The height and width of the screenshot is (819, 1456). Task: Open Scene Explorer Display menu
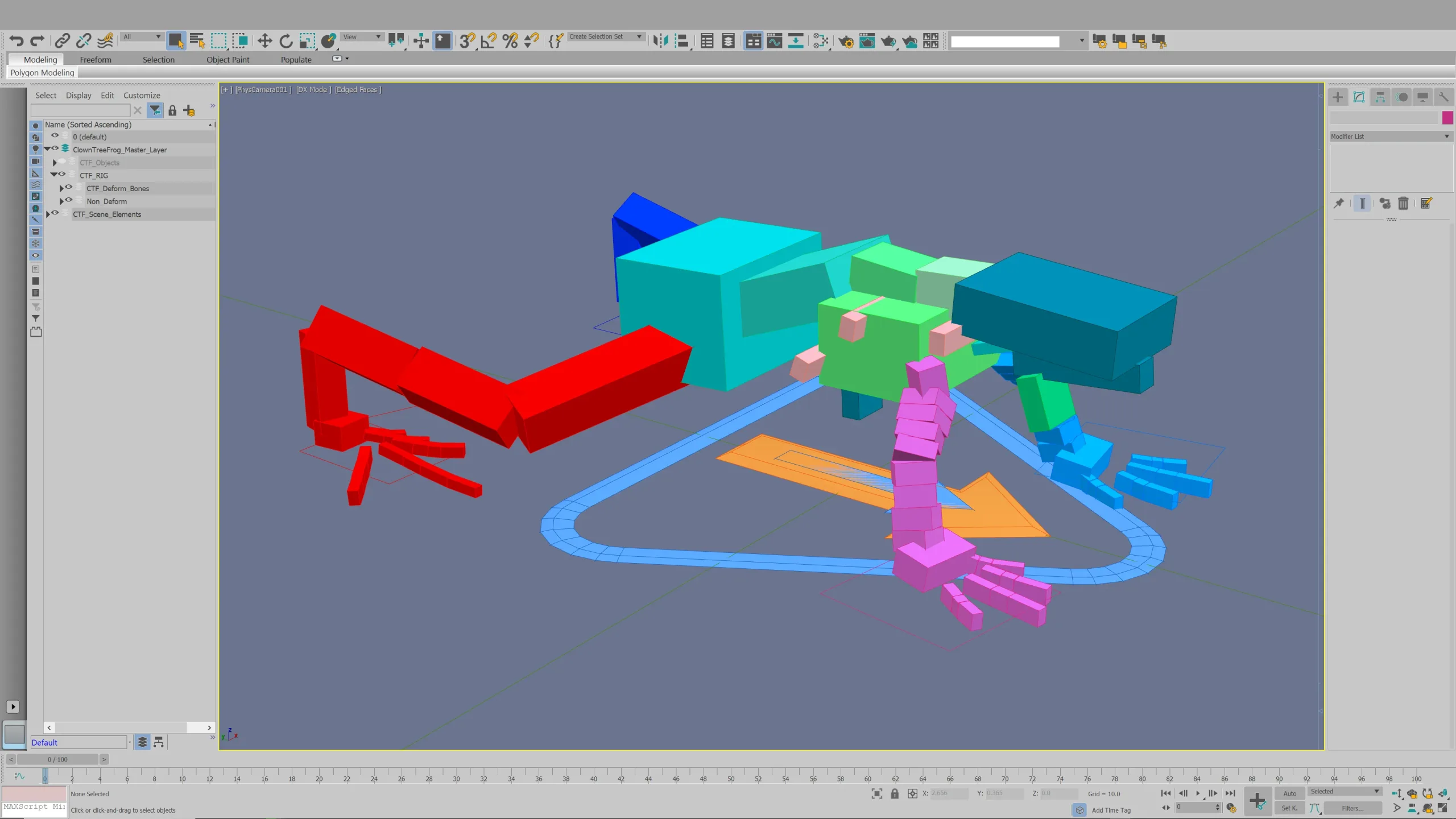pos(78,96)
